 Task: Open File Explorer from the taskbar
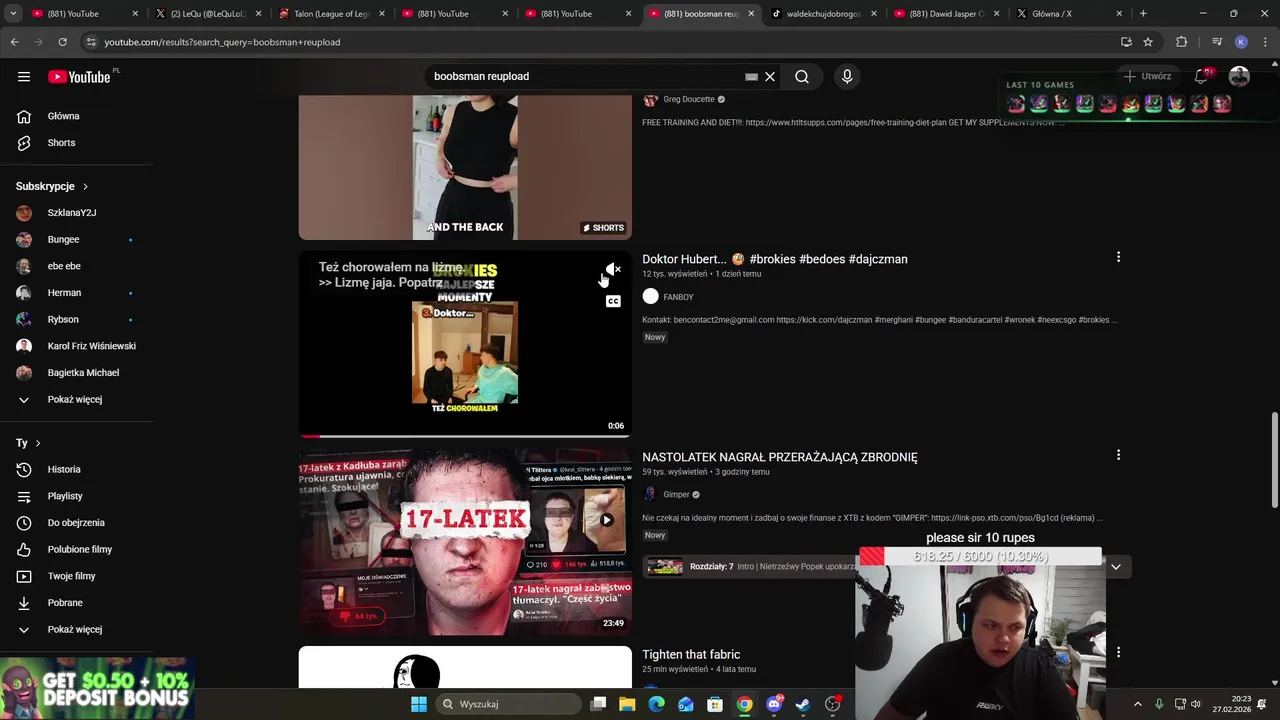coord(627,704)
